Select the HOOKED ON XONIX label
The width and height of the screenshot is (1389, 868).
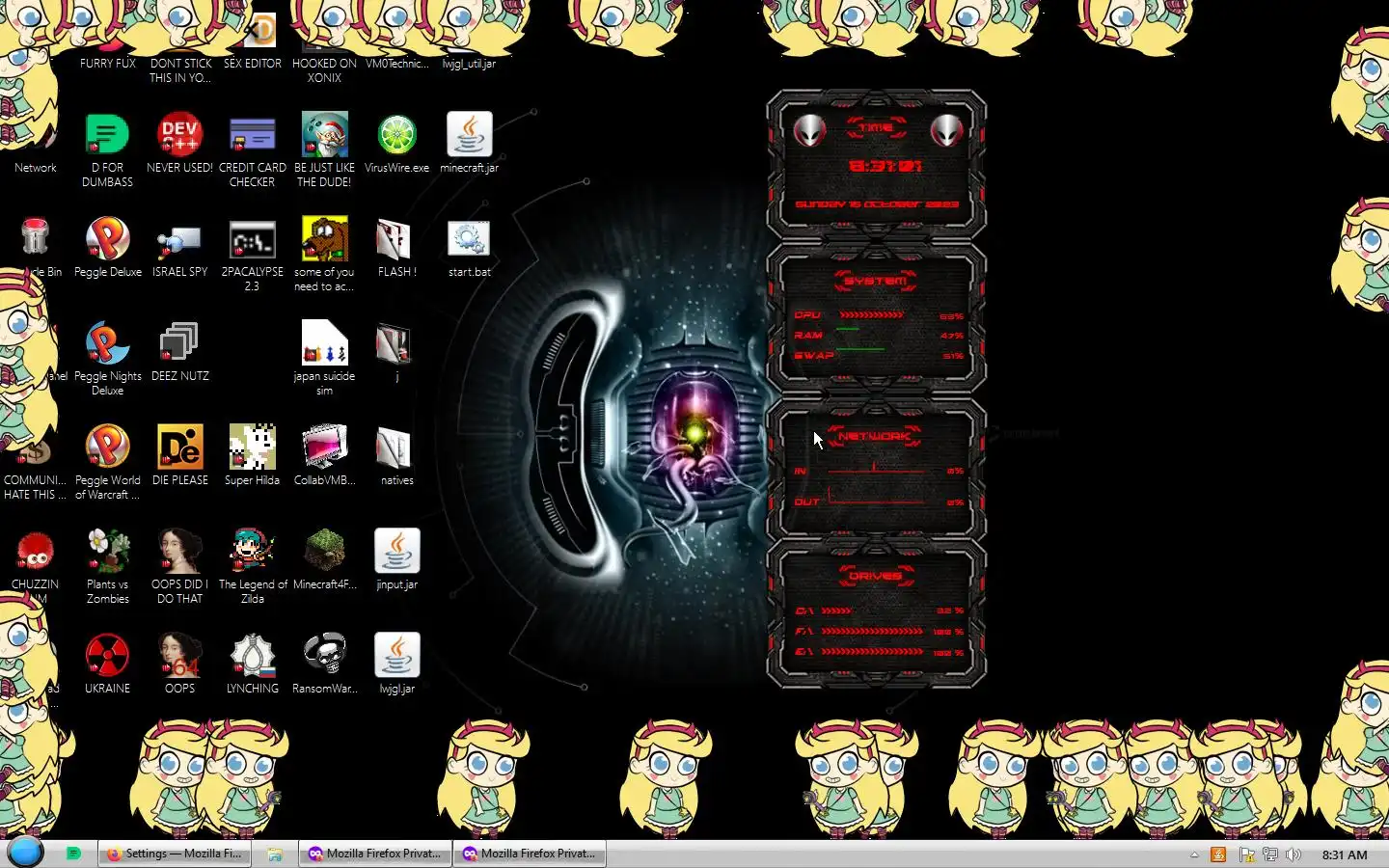(324, 70)
